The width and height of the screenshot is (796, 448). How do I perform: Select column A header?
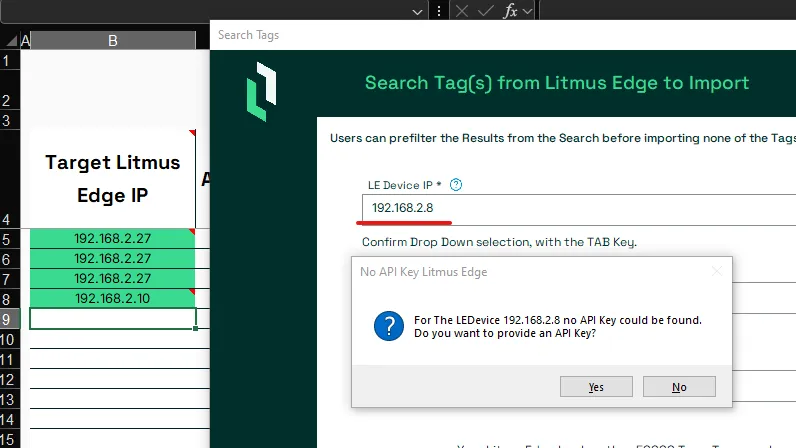25,41
